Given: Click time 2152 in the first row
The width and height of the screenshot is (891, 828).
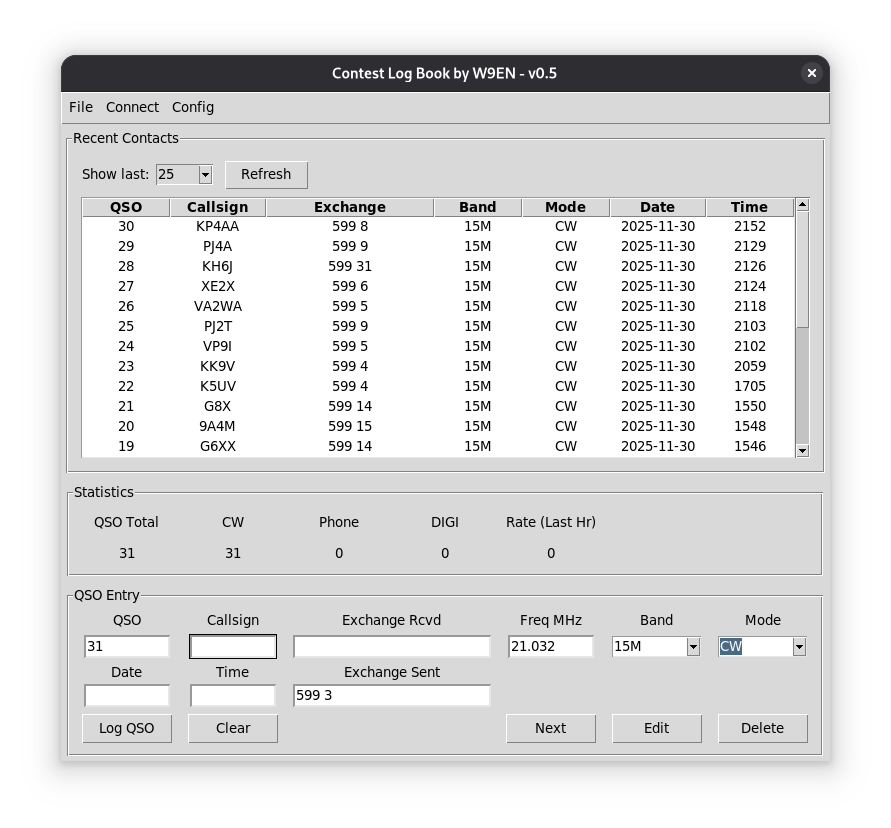Looking at the screenshot, I should (750, 226).
